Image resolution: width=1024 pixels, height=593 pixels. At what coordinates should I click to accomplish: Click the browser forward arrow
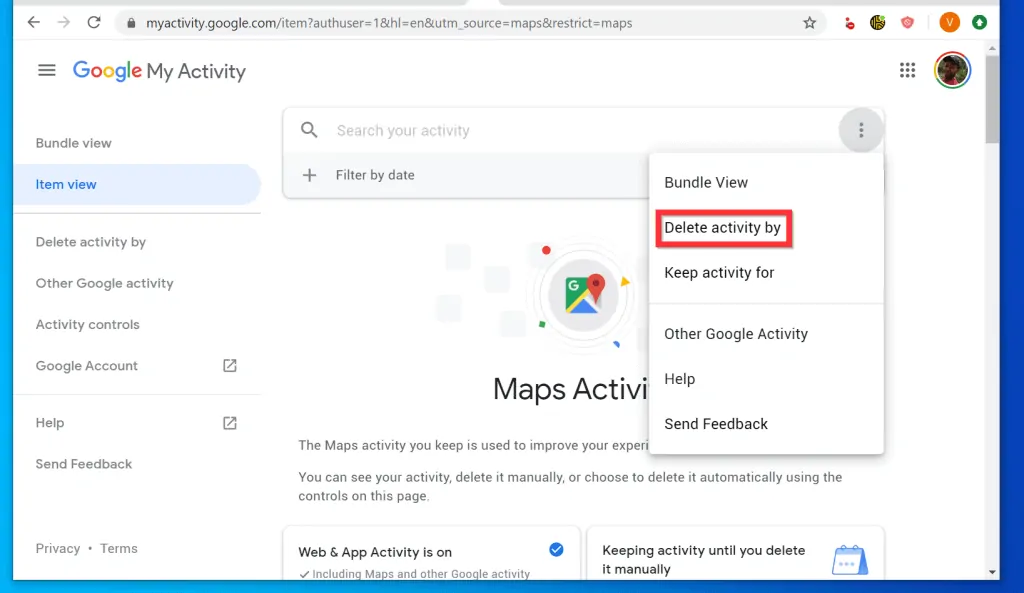[63, 23]
